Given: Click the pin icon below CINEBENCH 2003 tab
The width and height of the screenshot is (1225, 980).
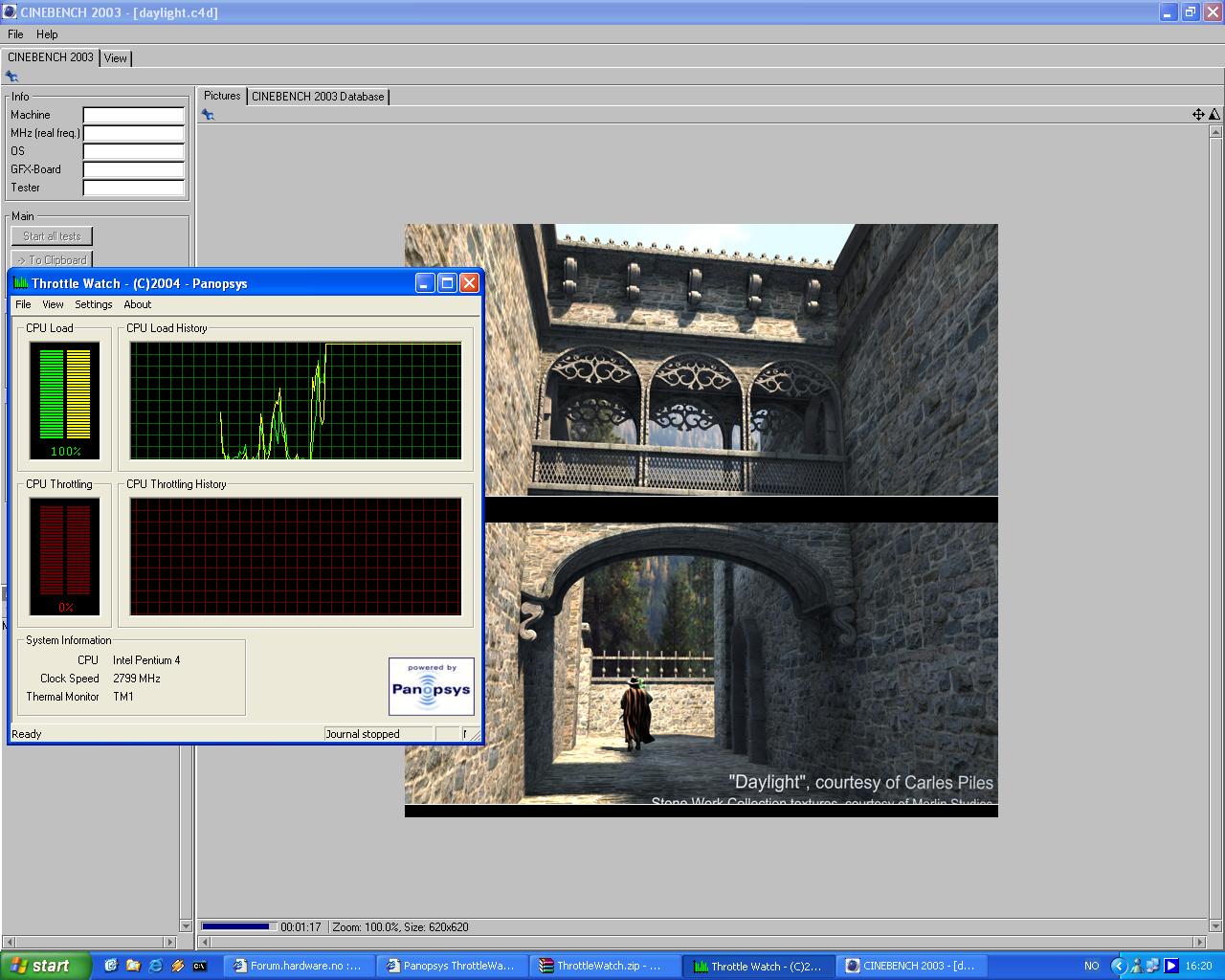Looking at the screenshot, I should pos(11,77).
